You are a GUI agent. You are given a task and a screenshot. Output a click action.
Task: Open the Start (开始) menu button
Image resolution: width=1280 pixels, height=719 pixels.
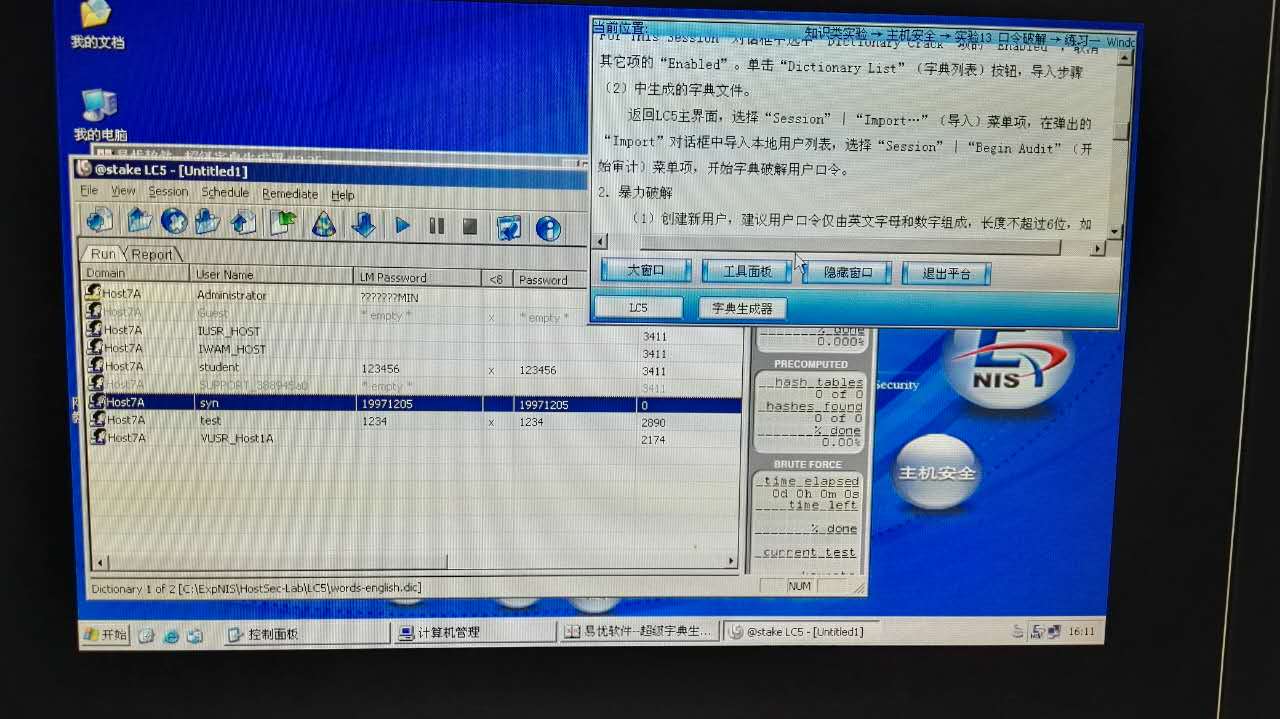(x=106, y=634)
